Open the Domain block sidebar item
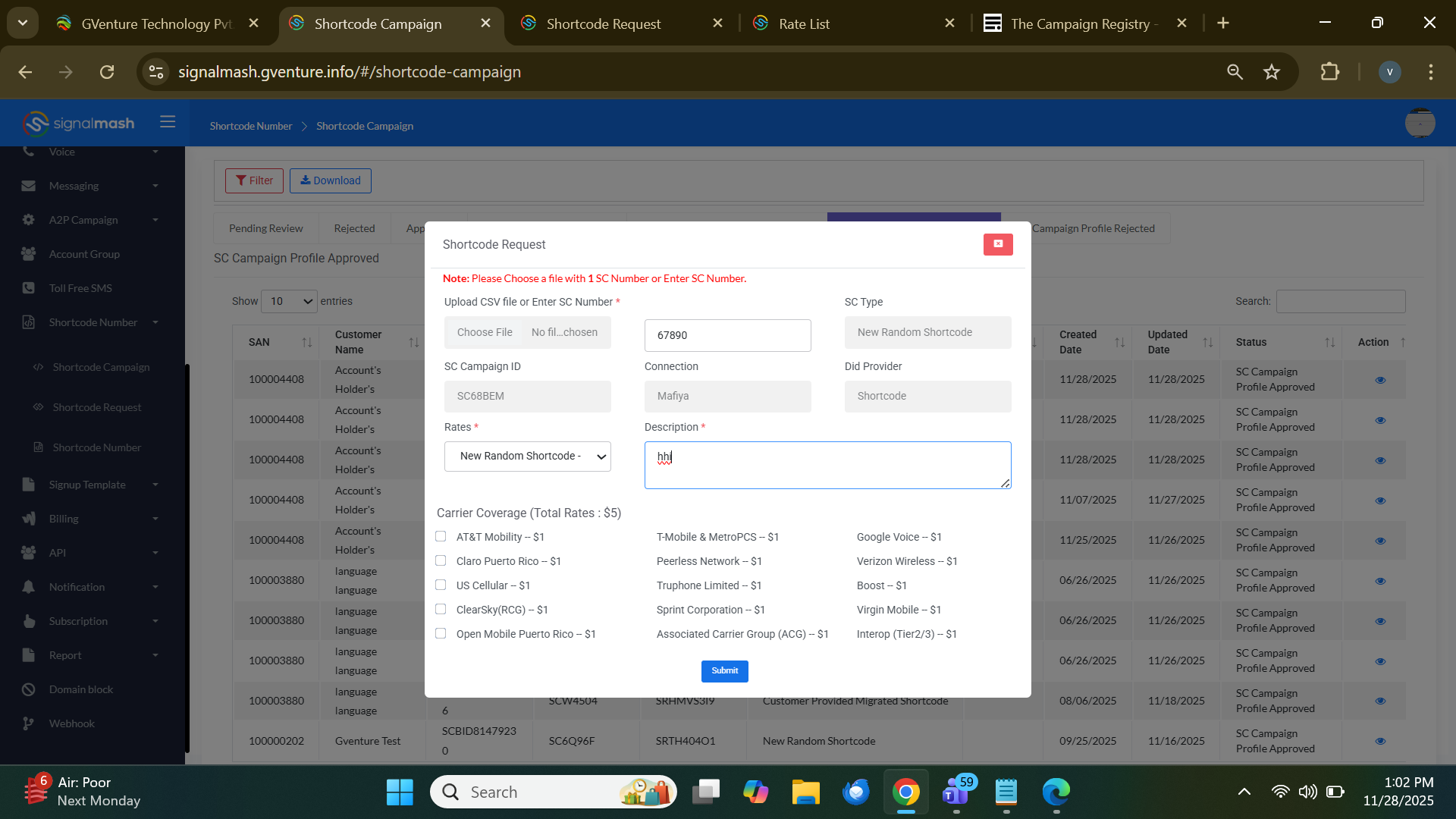The width and height of the screenshot is (1456, 819). (x=81, y=689)
